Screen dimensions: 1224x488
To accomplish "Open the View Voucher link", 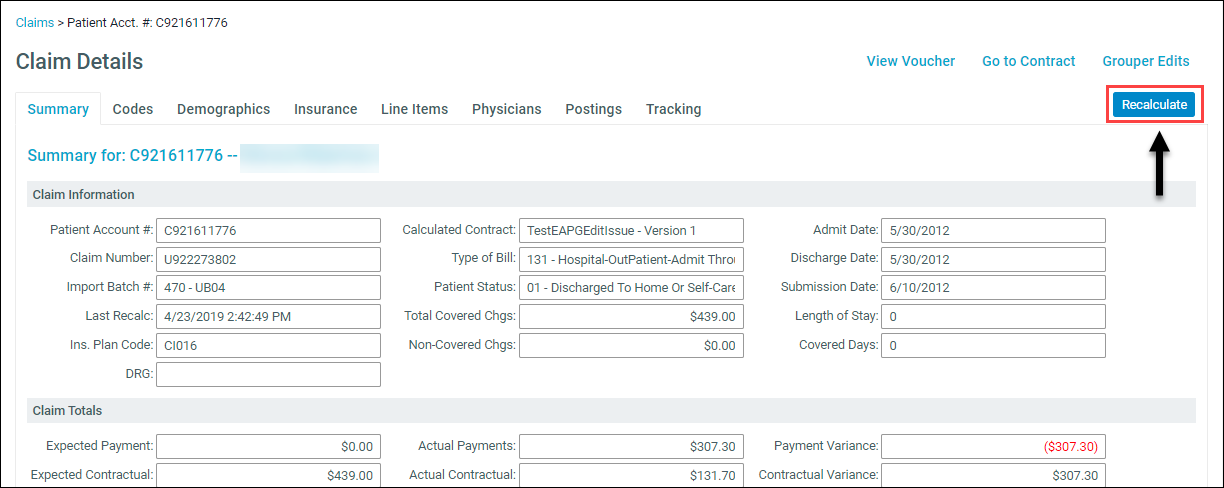I will click(911, 61).
